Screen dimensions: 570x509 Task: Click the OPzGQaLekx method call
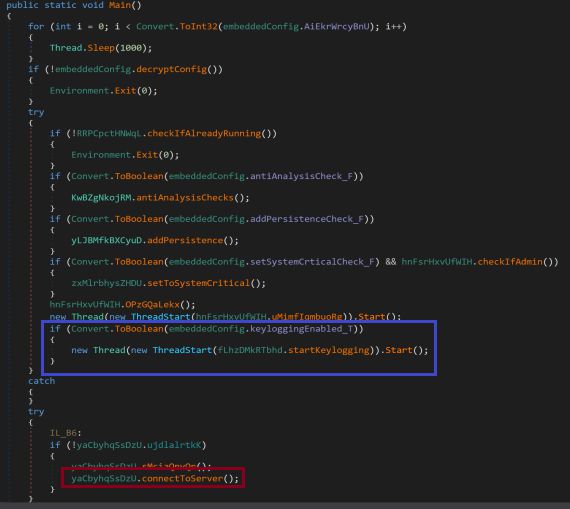point(152,305)
